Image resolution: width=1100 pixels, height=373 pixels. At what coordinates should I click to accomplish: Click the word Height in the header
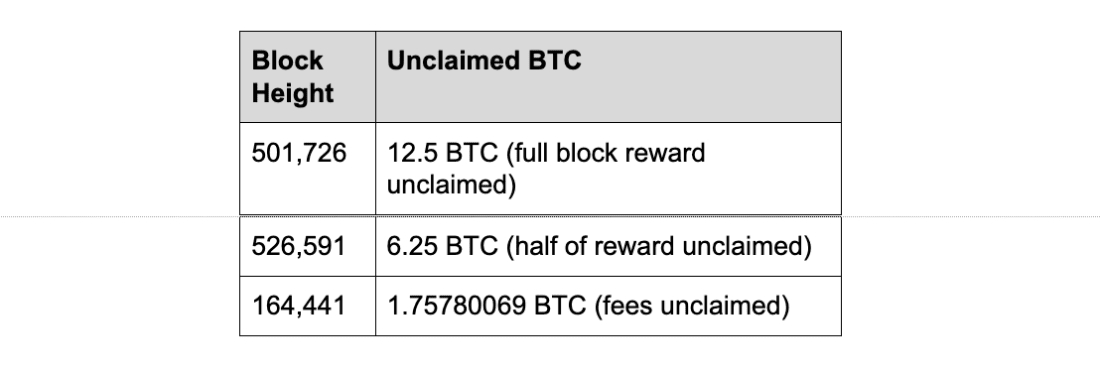click(293, 93)
